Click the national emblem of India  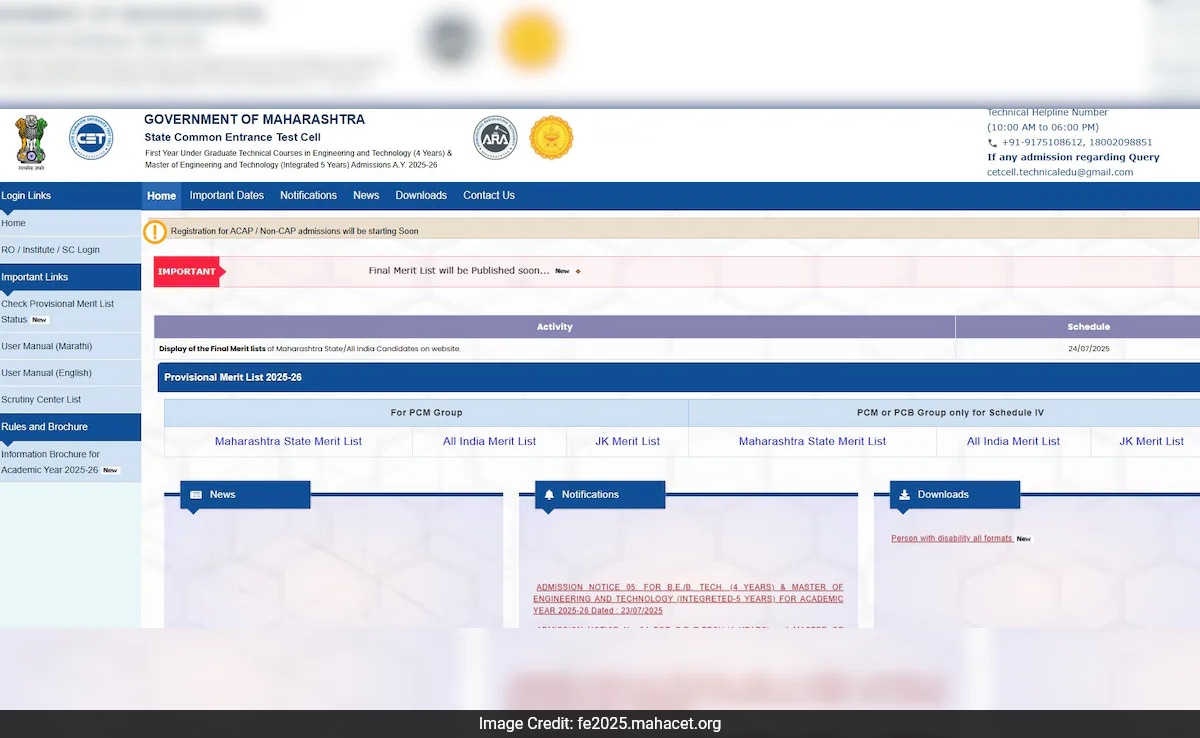click(x=31, y=140)
